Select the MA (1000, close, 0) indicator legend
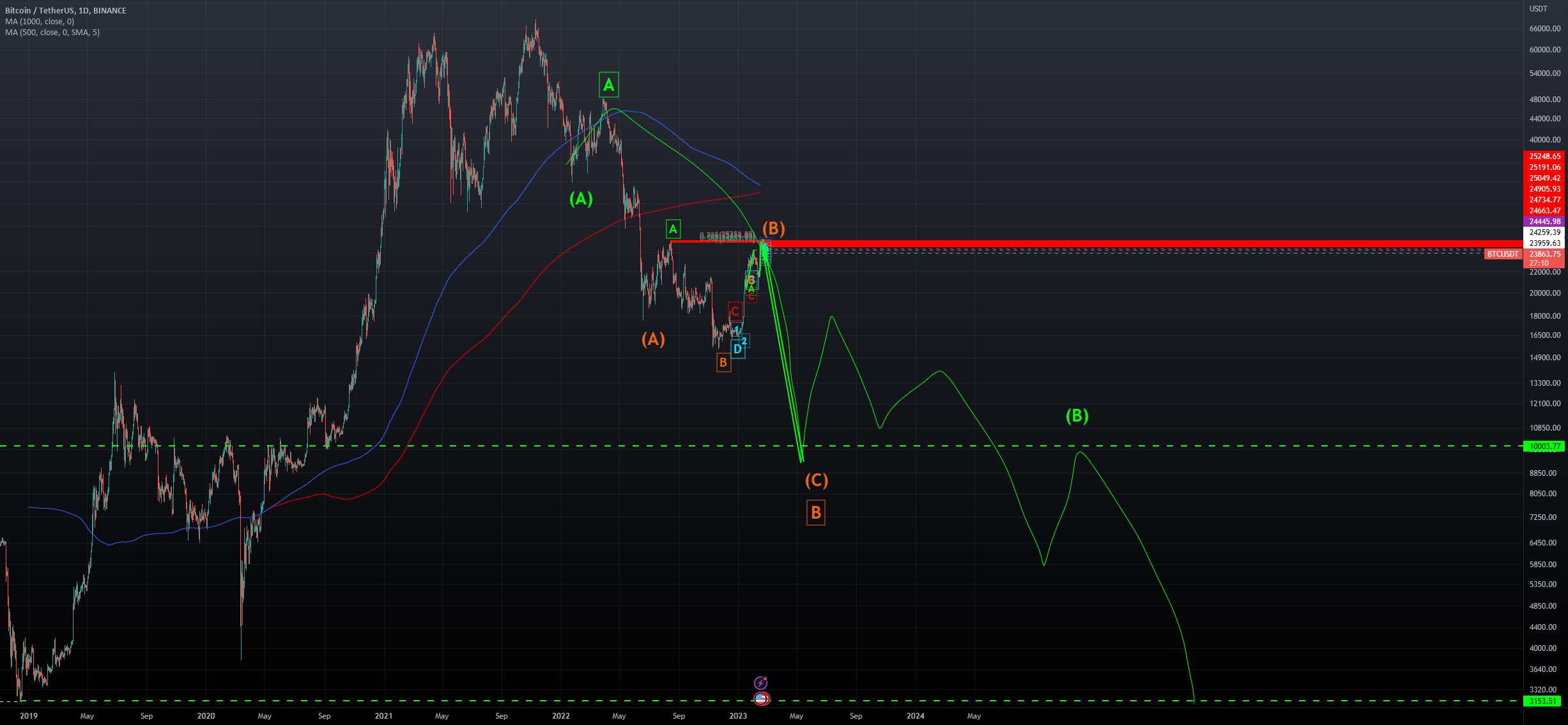 (40, 21)
